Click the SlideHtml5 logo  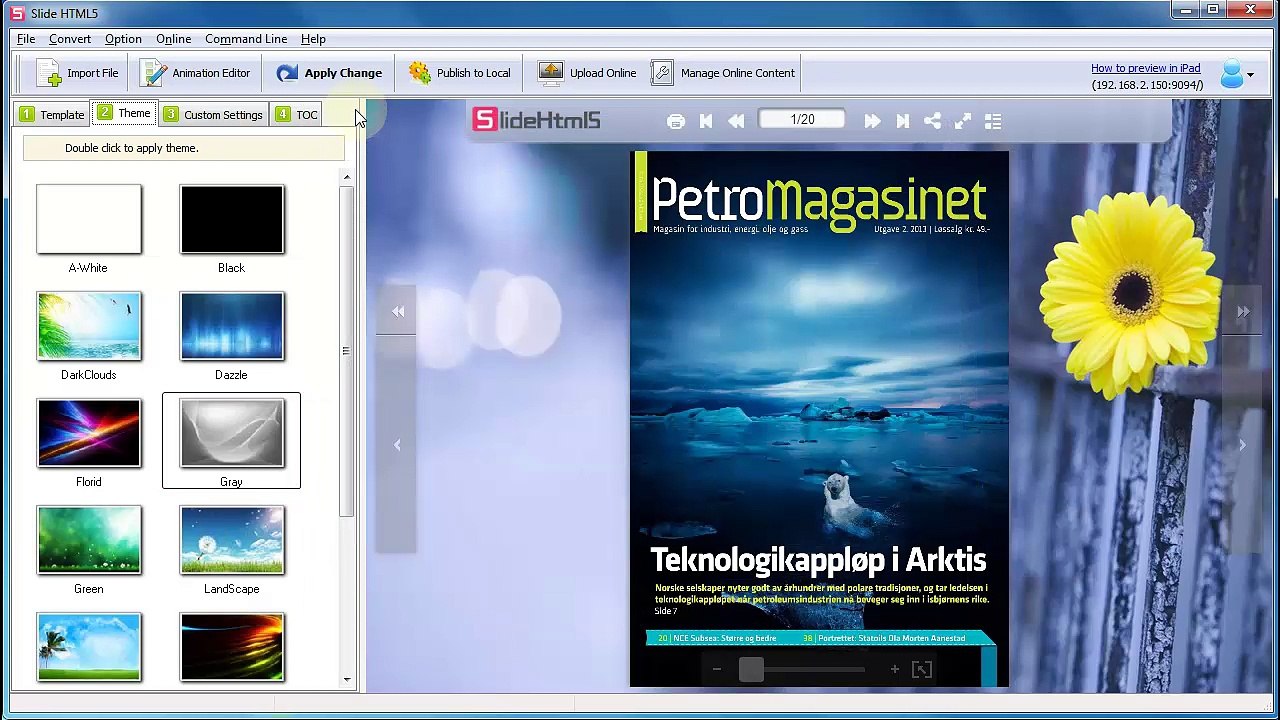(536, 120)
